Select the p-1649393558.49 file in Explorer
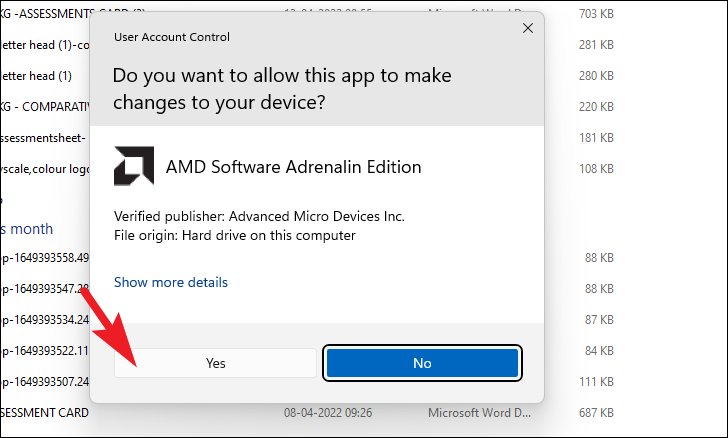 coord(45,258)
